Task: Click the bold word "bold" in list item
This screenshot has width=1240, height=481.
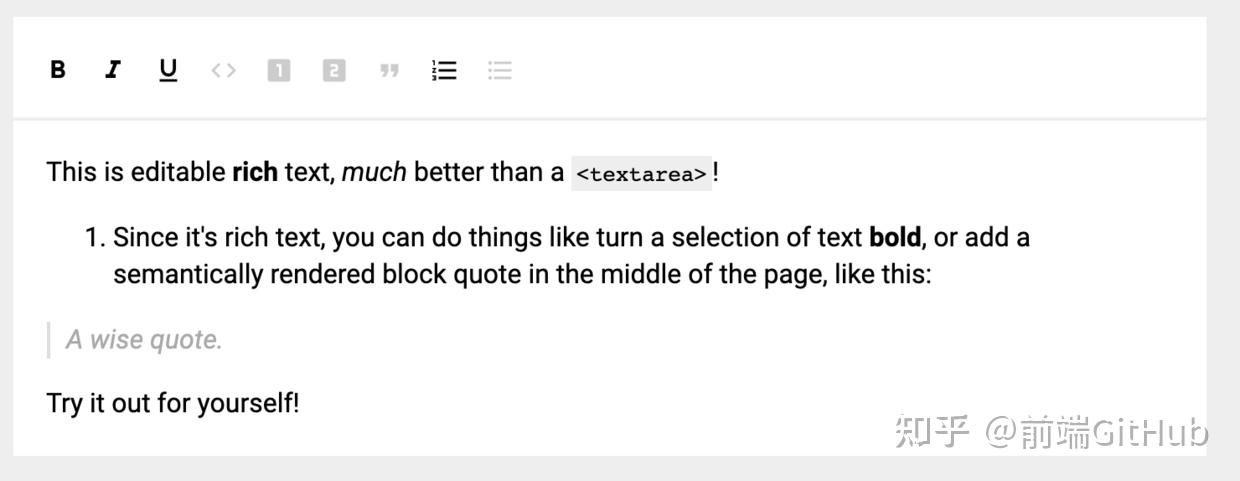Action: (895, 238)
